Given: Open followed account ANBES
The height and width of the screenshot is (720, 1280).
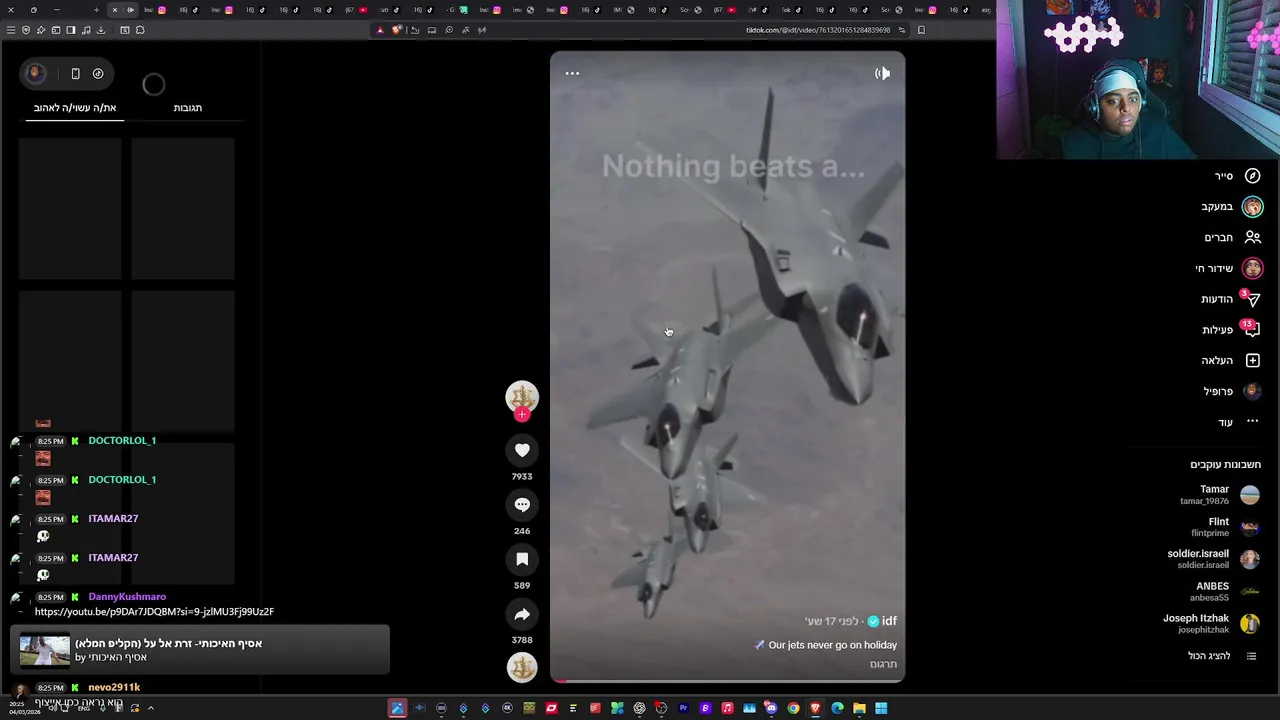Looking at the screenshot, I should [1225, 591].
